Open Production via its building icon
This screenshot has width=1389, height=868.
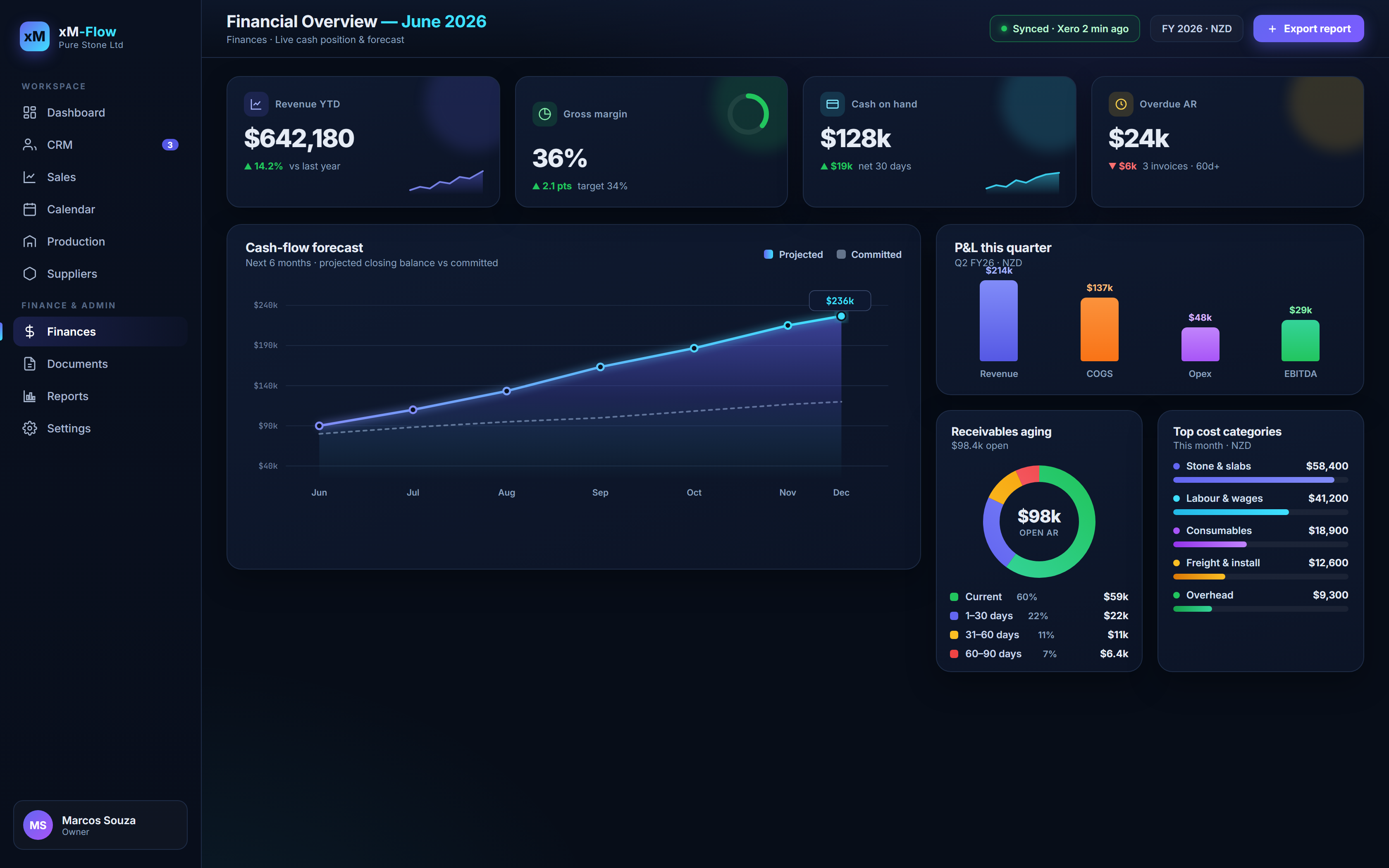[30, 241]
